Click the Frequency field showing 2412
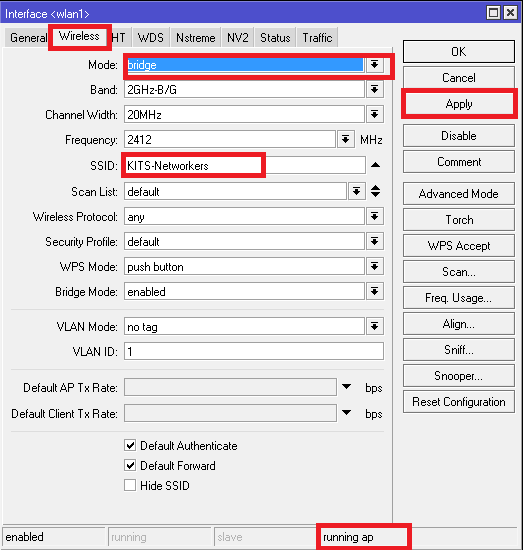The height and width of the screenshot is (550, 523). [x=230, y=140]
